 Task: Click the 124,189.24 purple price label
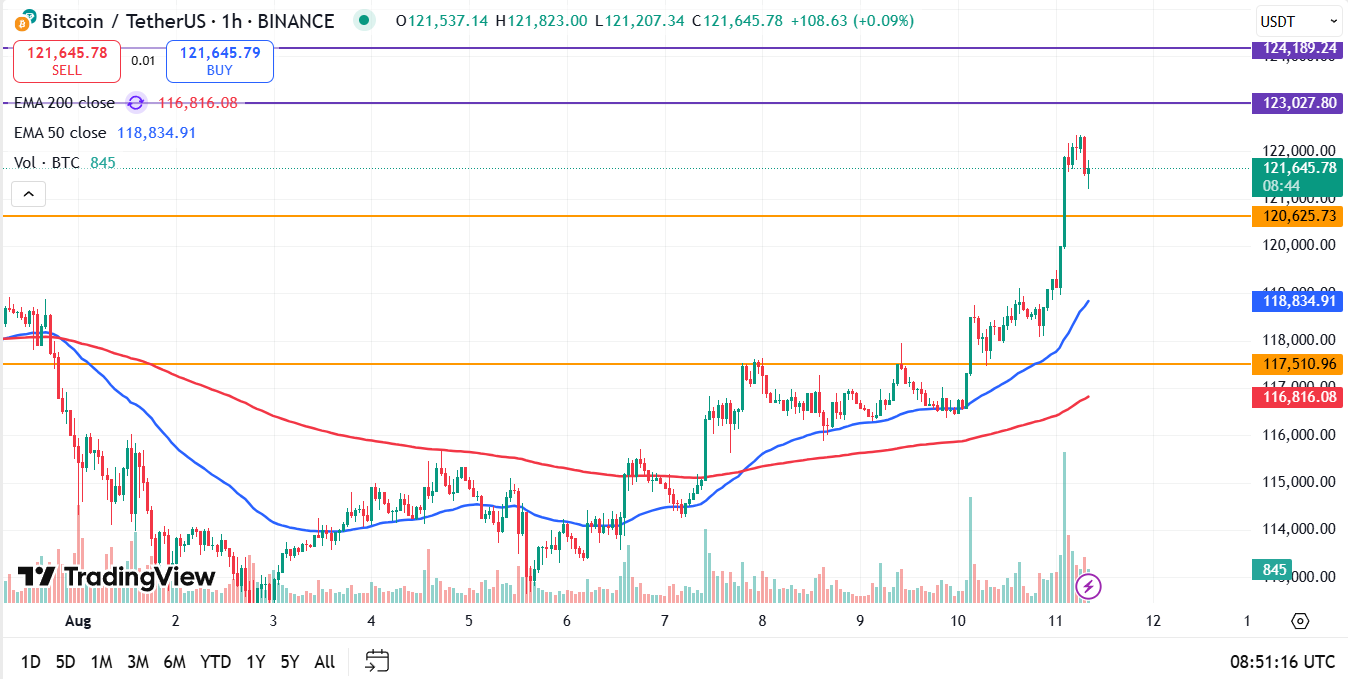1298,48
